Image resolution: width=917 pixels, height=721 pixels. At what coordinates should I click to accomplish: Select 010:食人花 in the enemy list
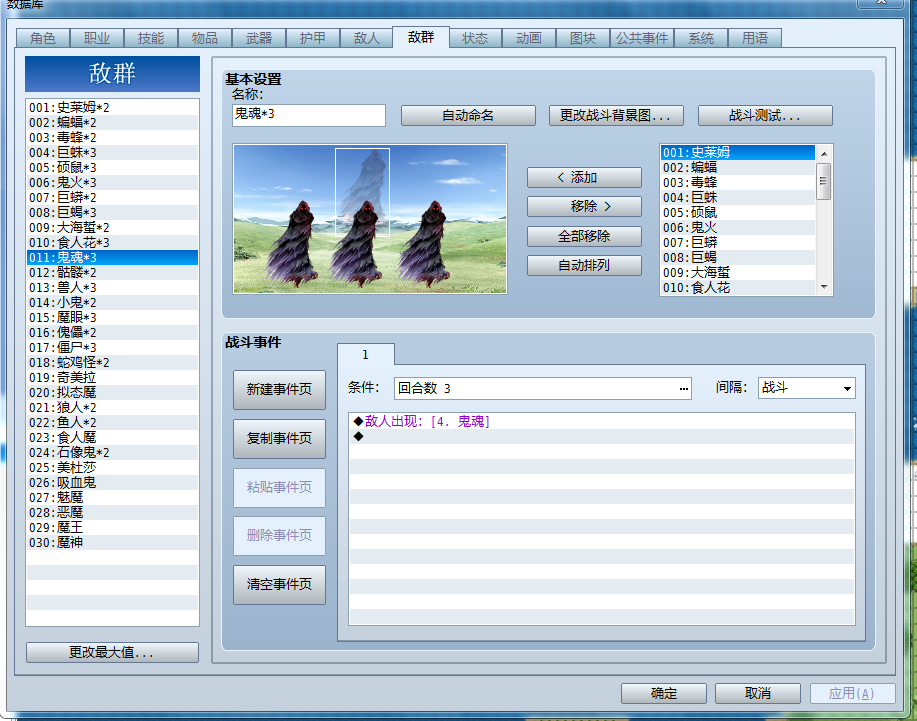(737, 288)
